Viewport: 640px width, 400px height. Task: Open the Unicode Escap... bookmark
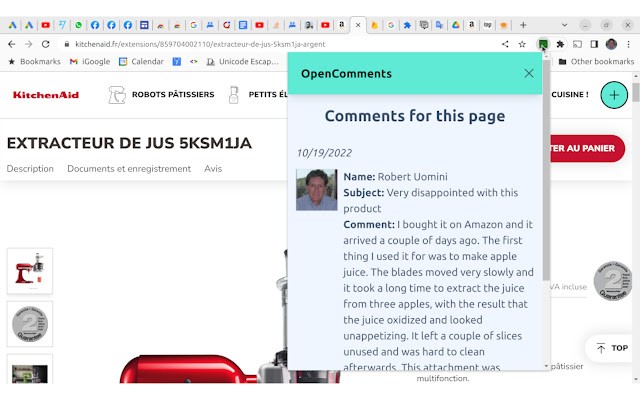tap(242, 62)
